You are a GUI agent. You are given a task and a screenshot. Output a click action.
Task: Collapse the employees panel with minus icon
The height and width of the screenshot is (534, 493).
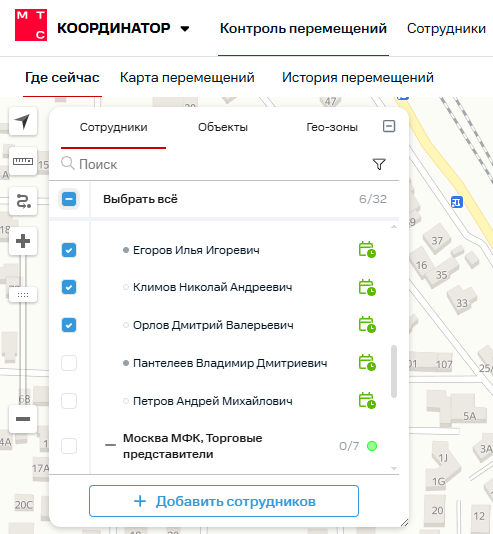[x=389, y=126]
